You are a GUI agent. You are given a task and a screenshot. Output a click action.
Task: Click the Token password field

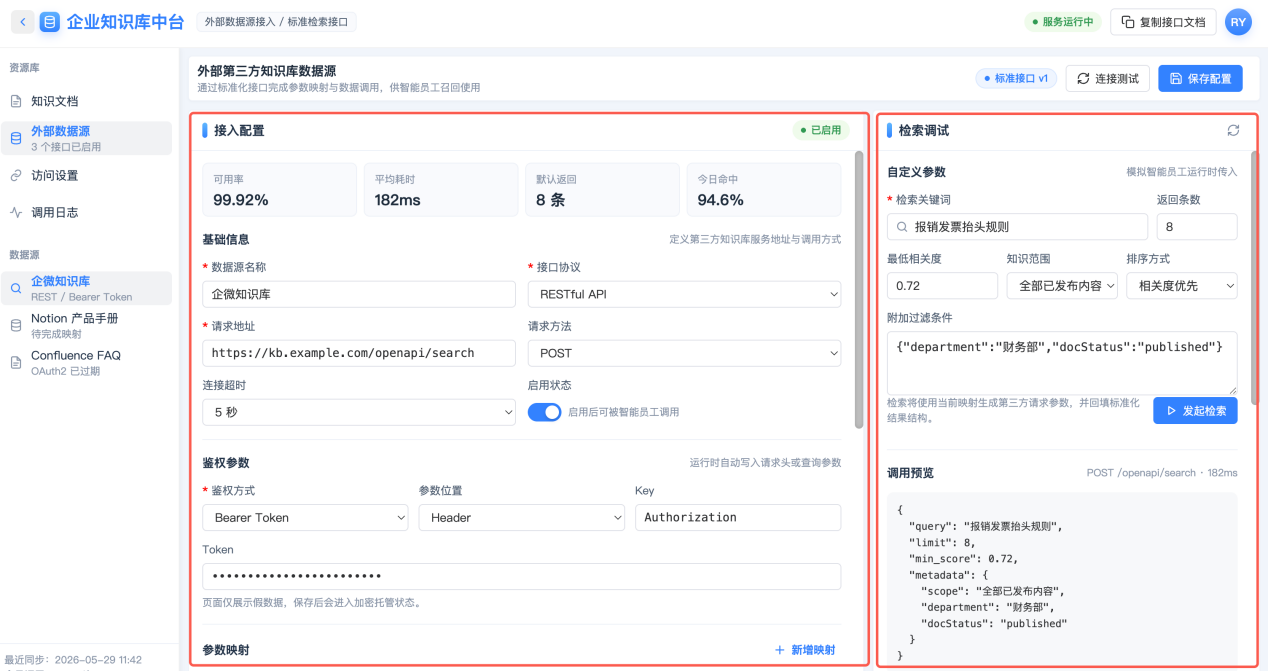[521, 576]
